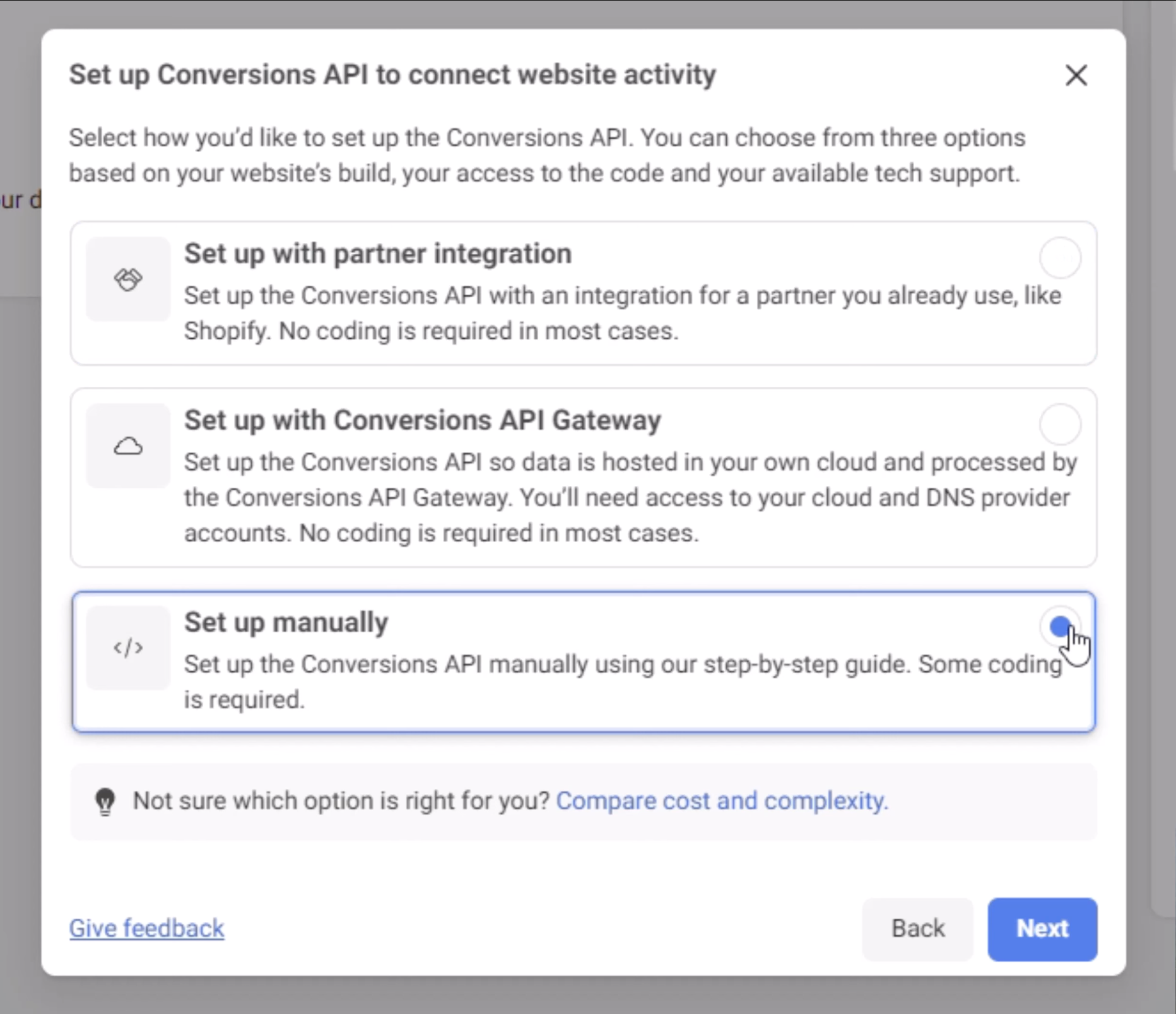Click the cloud and DNS provider description text
The width and height of the screenshot is (1176, 1014).
(630, 497)
